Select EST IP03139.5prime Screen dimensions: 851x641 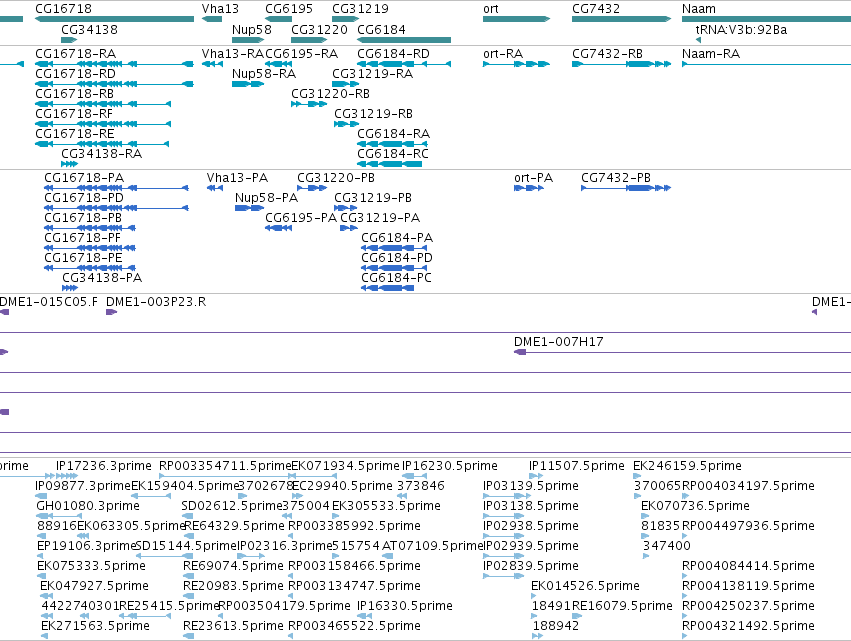pos(531,486)
